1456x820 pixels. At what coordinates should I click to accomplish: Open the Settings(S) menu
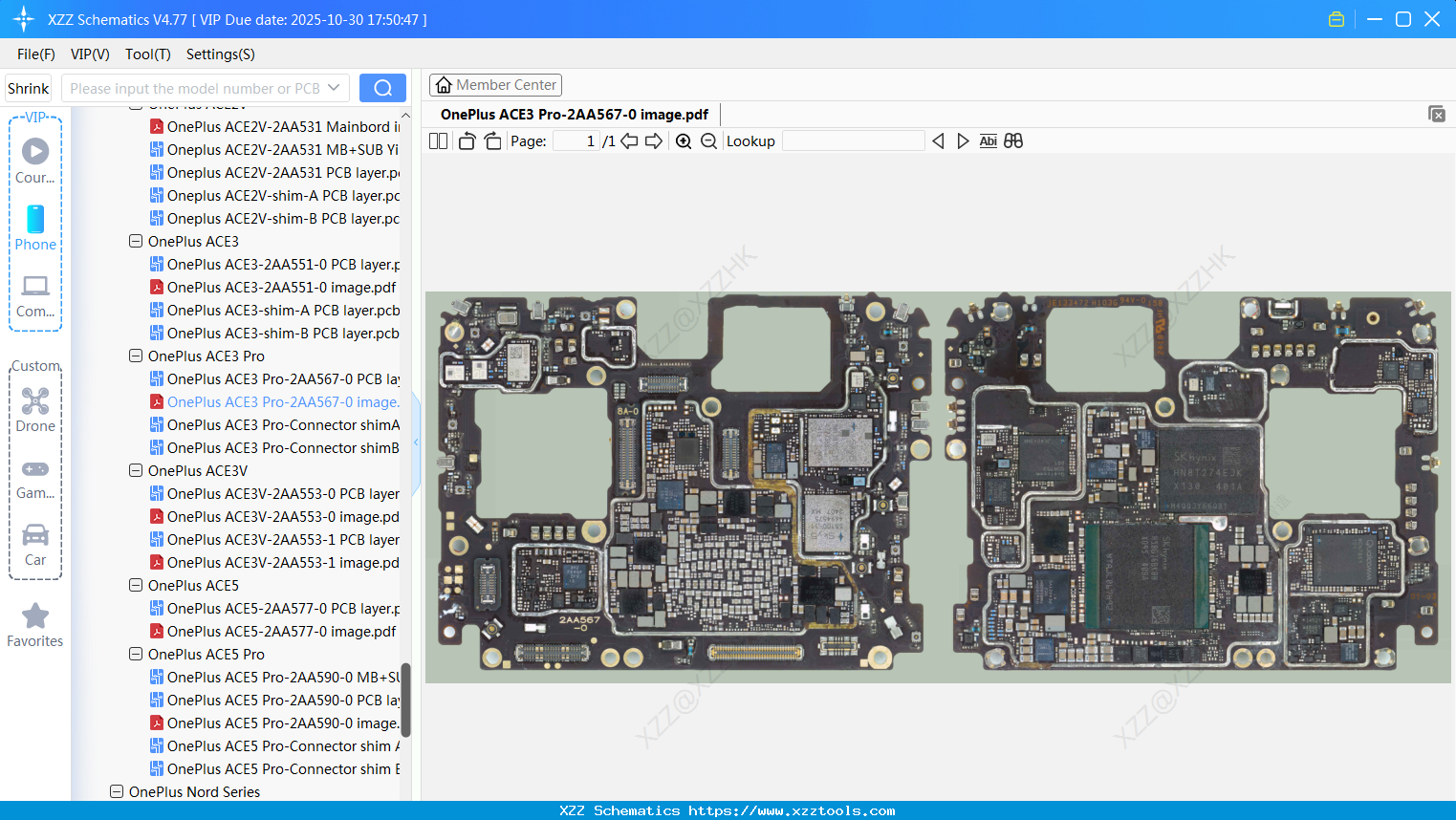tap(220, 54)
